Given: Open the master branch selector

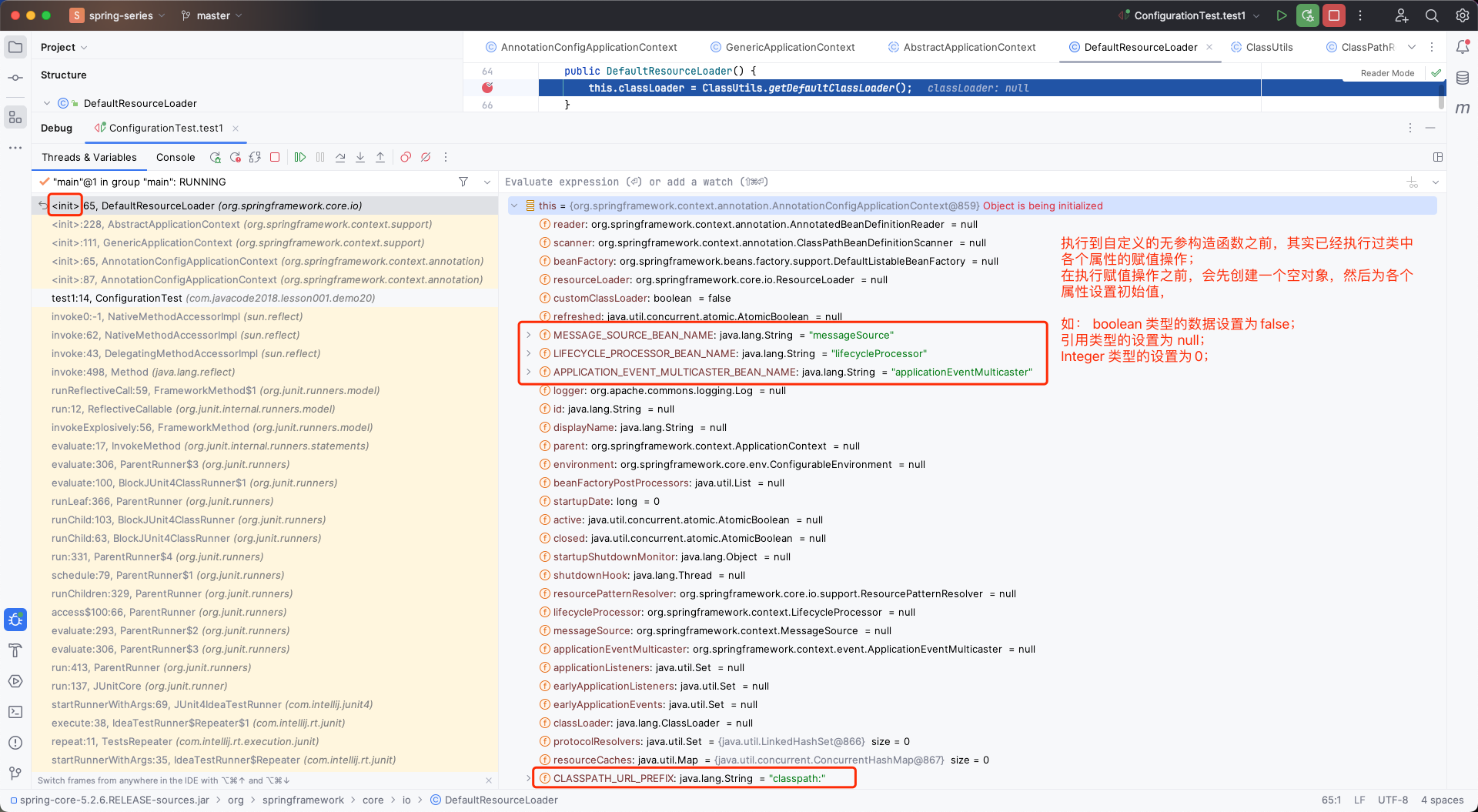Looking at the screenshot, I should (212, 15).
